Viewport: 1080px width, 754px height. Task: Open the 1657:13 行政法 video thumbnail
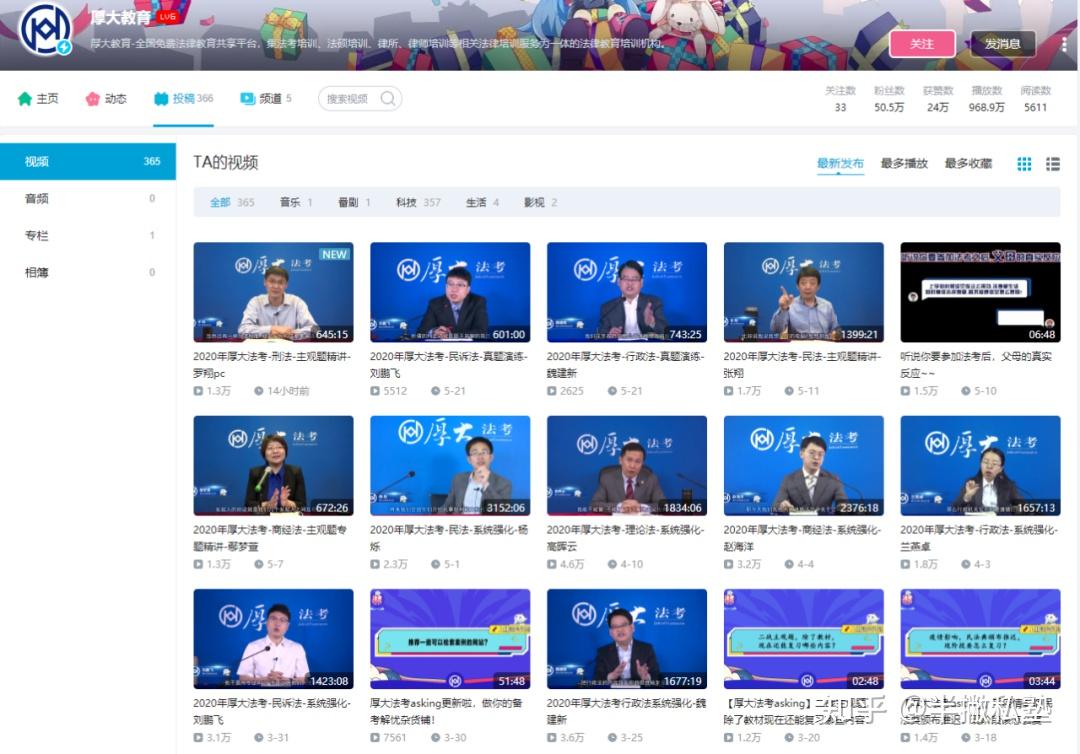pos(981,465)
